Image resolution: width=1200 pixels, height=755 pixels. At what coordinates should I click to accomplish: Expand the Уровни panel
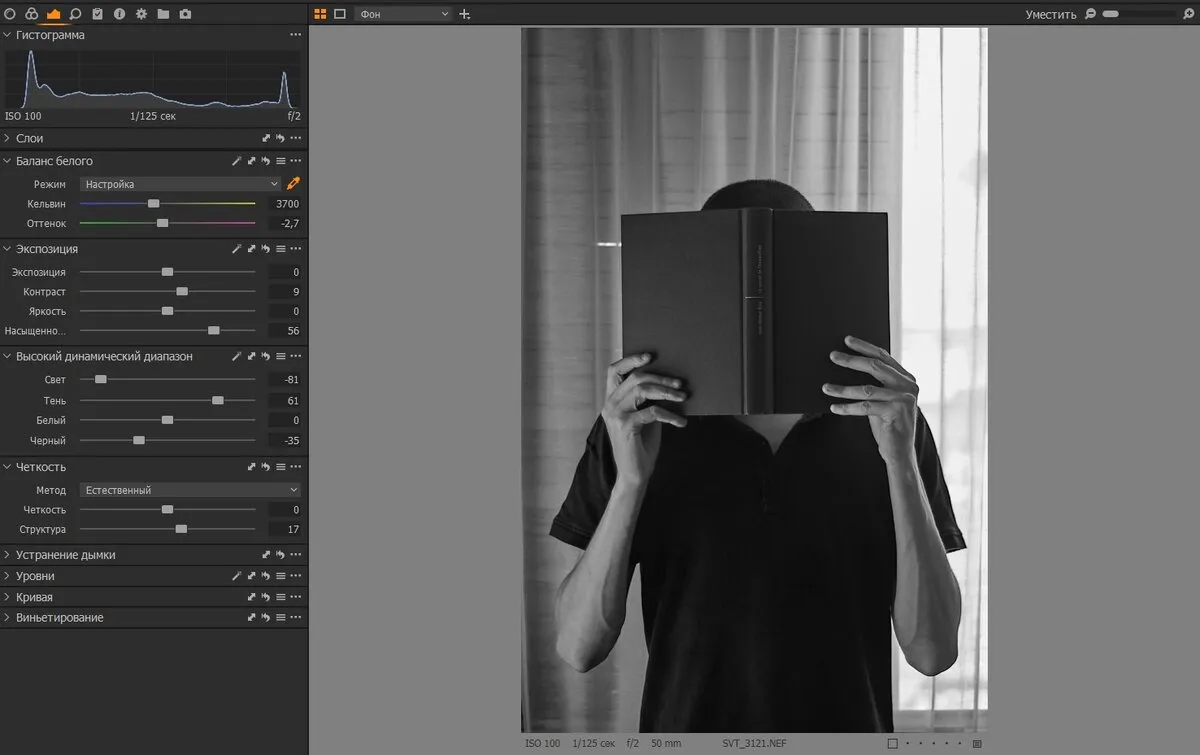click(7, 576)
